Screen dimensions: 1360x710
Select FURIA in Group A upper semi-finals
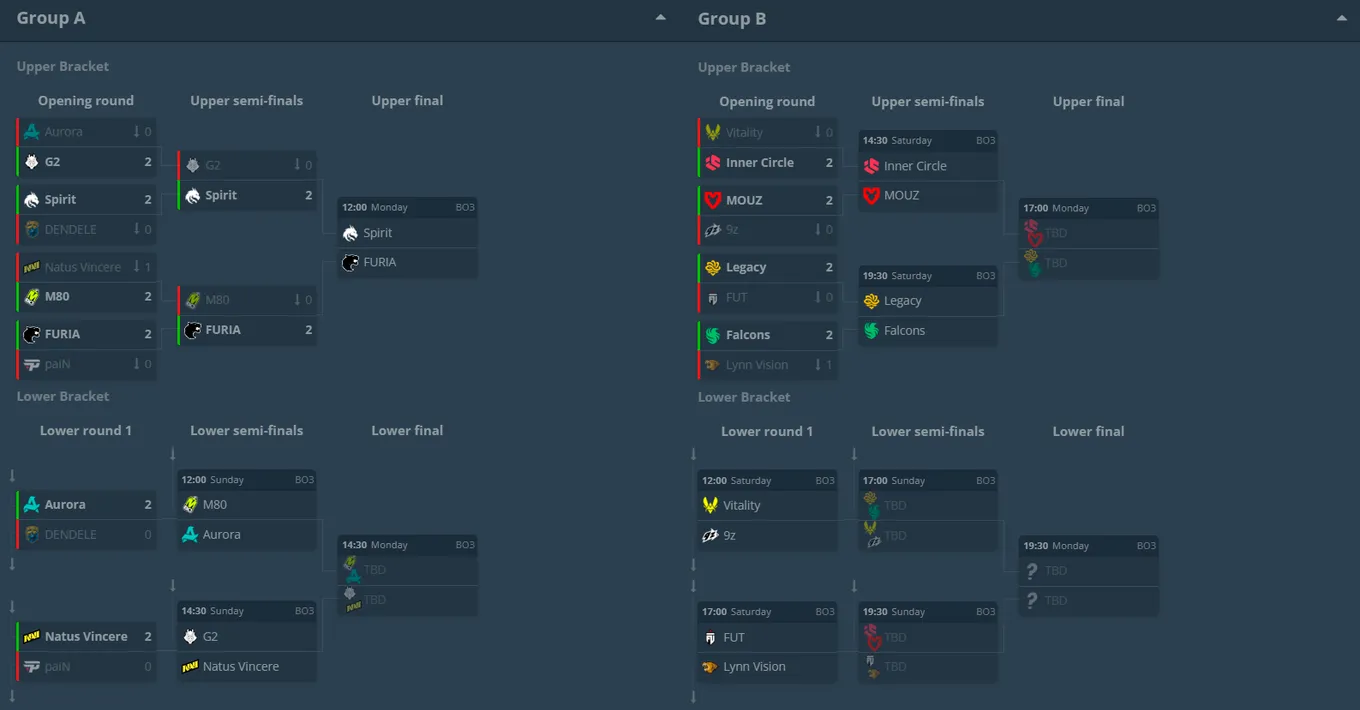pos(223,329)
